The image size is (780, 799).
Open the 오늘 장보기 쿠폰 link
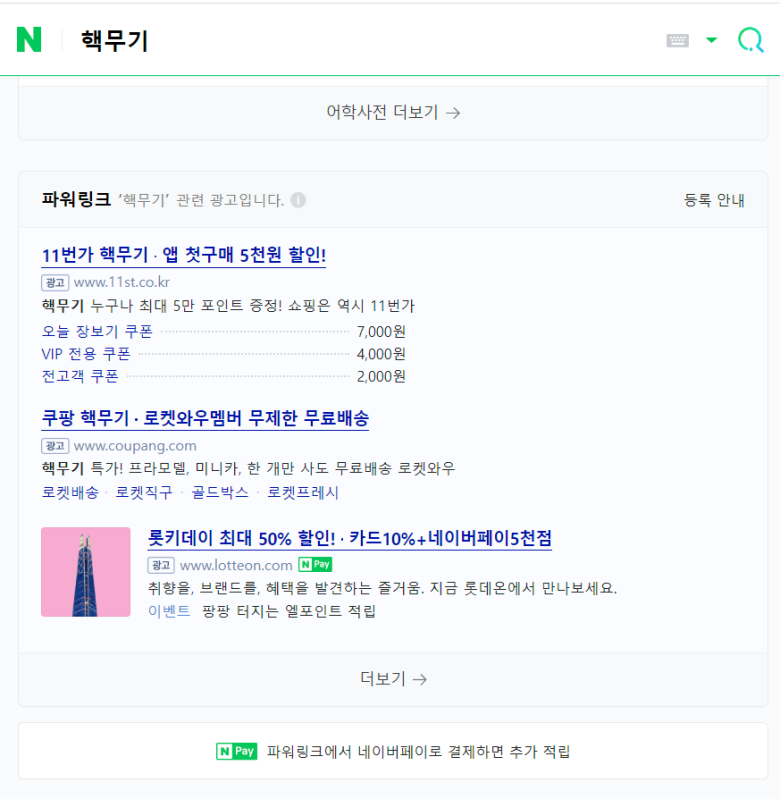pyautogui.click(x=97, y=331)
